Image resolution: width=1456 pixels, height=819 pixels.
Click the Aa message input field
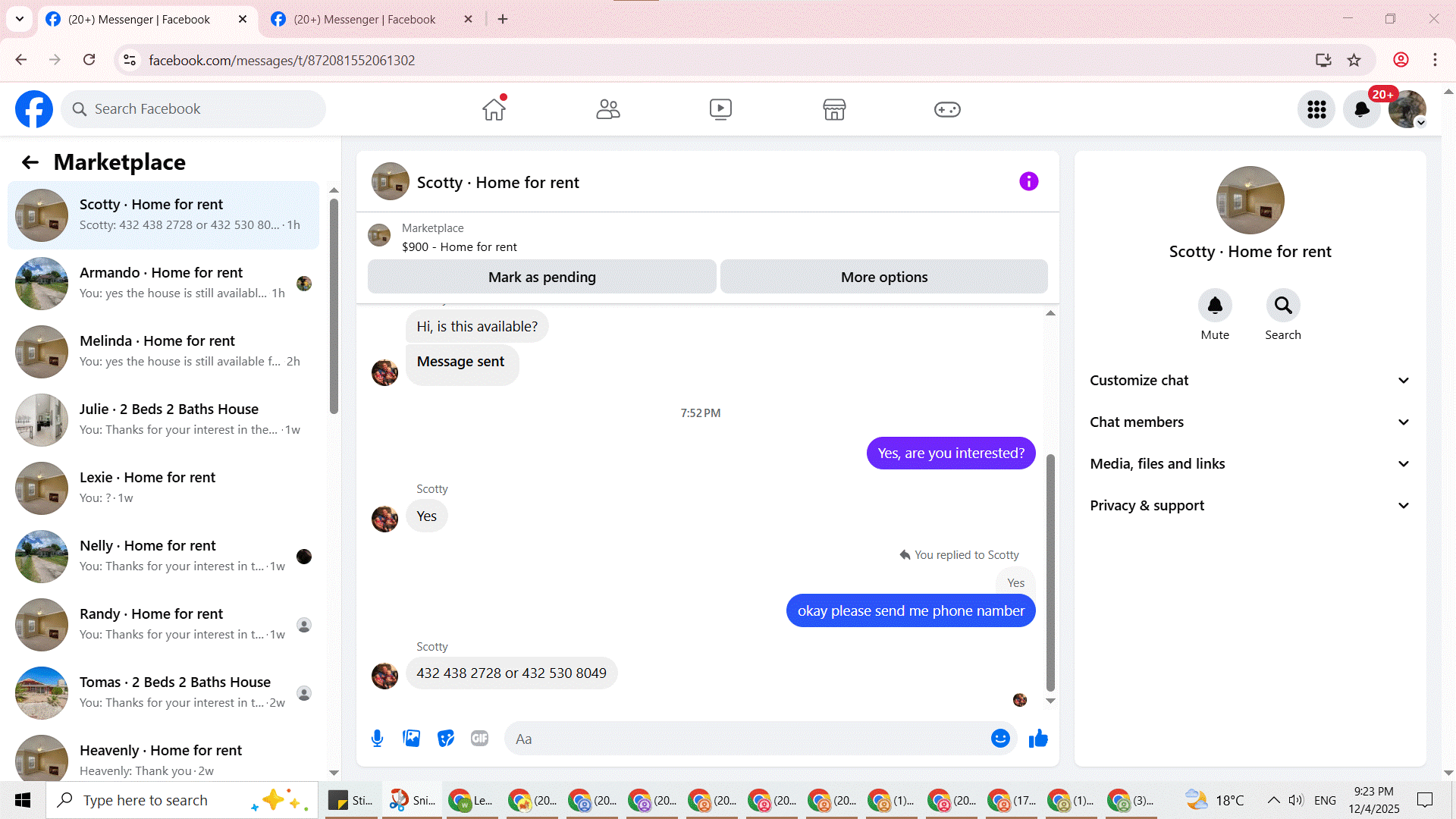tap(747, 739)
